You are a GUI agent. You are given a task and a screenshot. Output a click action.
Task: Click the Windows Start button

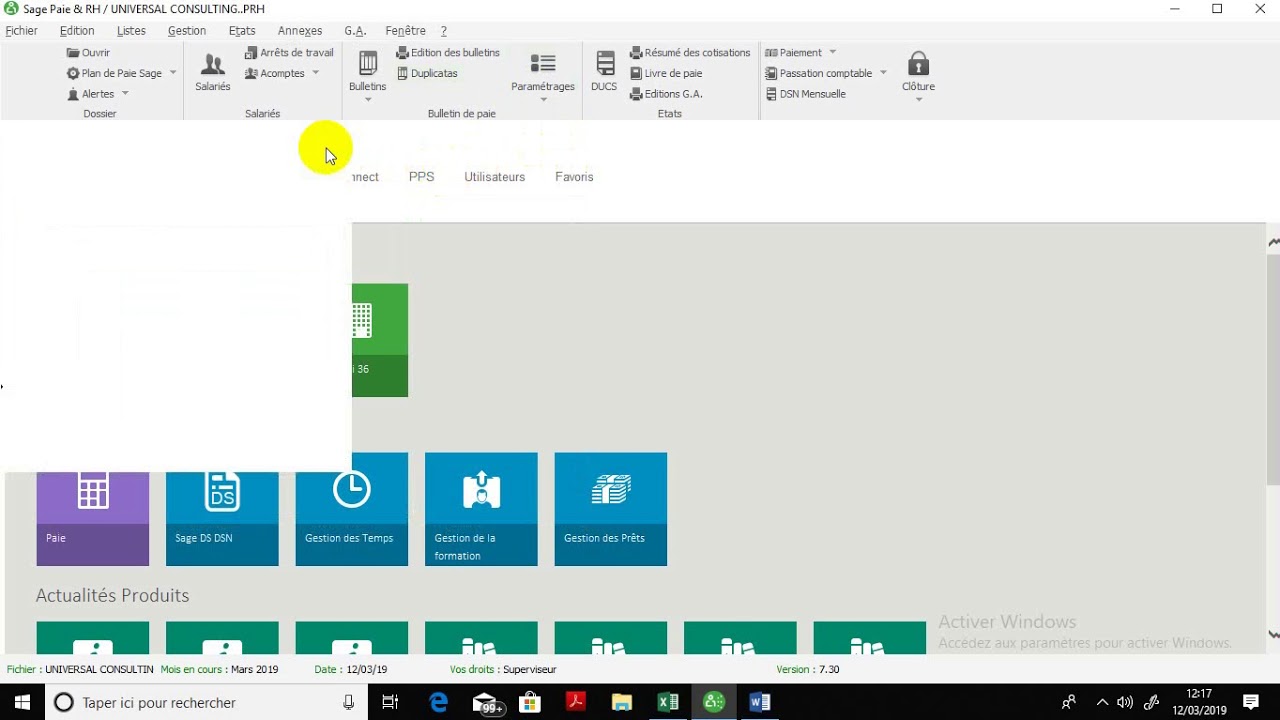22,703
